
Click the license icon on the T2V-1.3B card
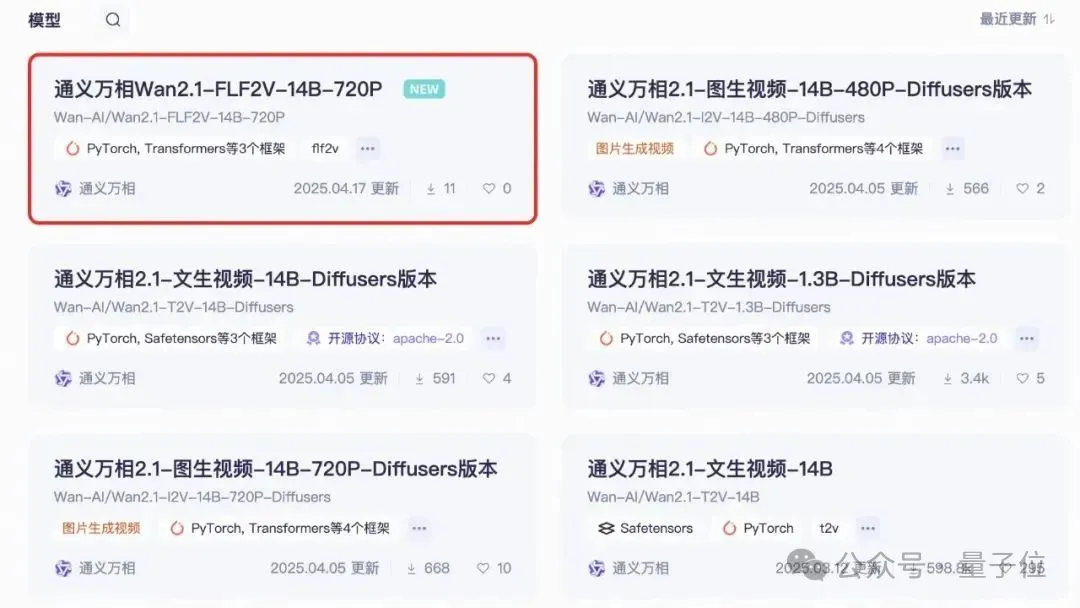coord(847,338)
